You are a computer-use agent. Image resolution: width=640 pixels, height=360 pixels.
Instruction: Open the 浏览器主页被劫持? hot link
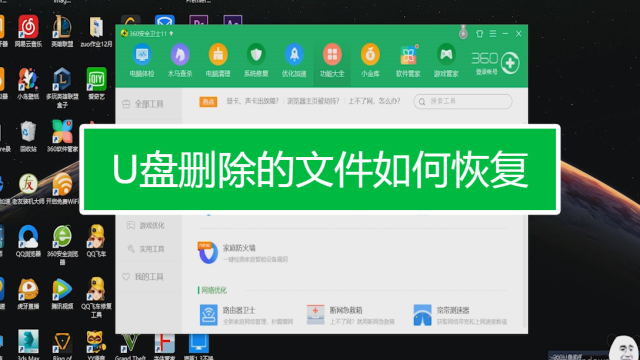point(313,101)
